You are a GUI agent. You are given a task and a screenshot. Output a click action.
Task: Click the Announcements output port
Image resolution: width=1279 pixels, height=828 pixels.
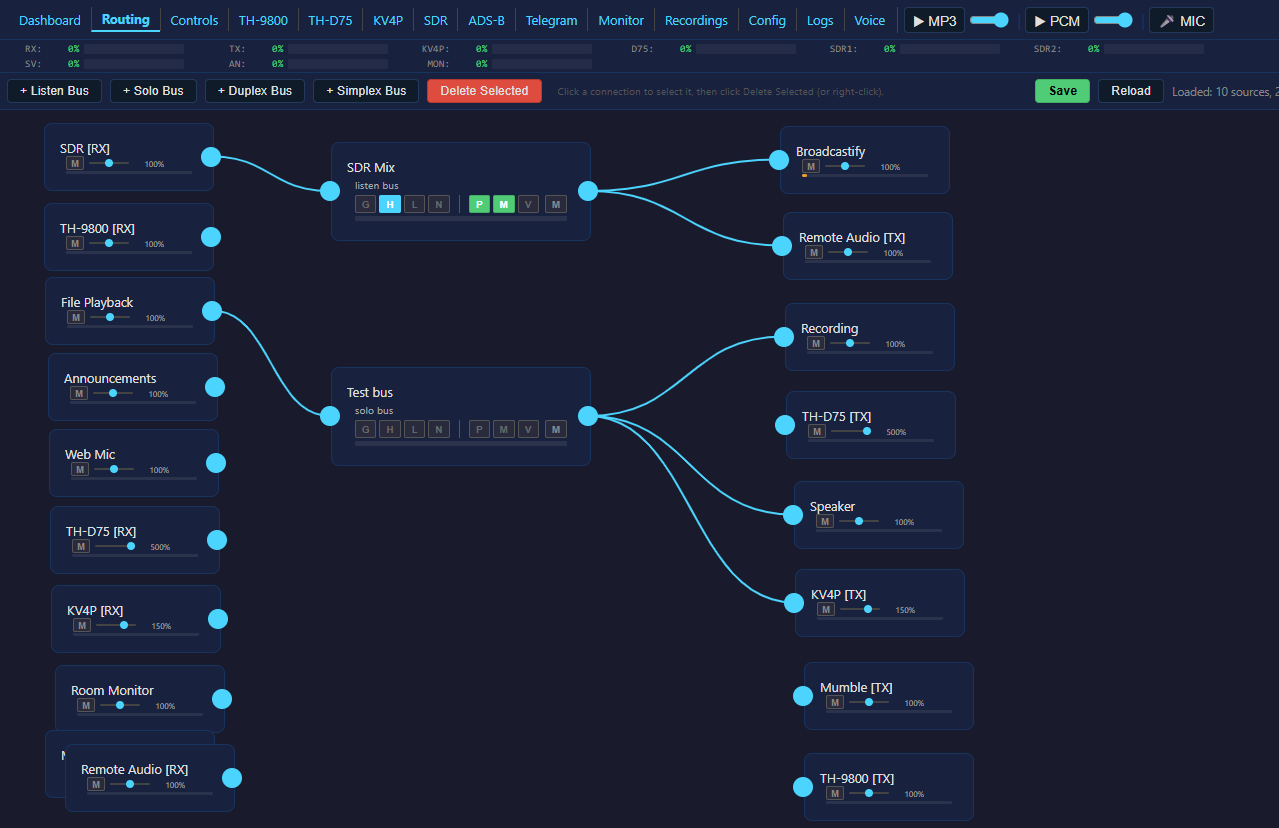pyautogui.click(x=215, y=386)
